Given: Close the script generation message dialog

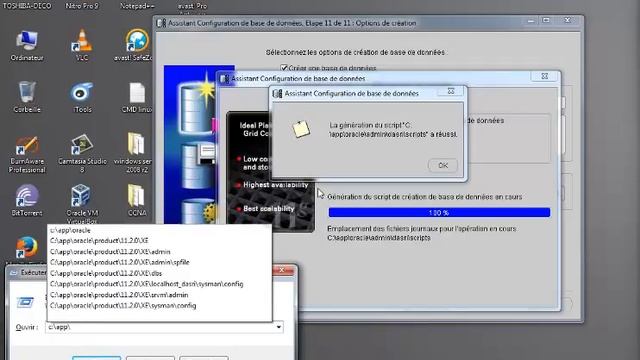Looking at the screenshot, I should 451,91.
